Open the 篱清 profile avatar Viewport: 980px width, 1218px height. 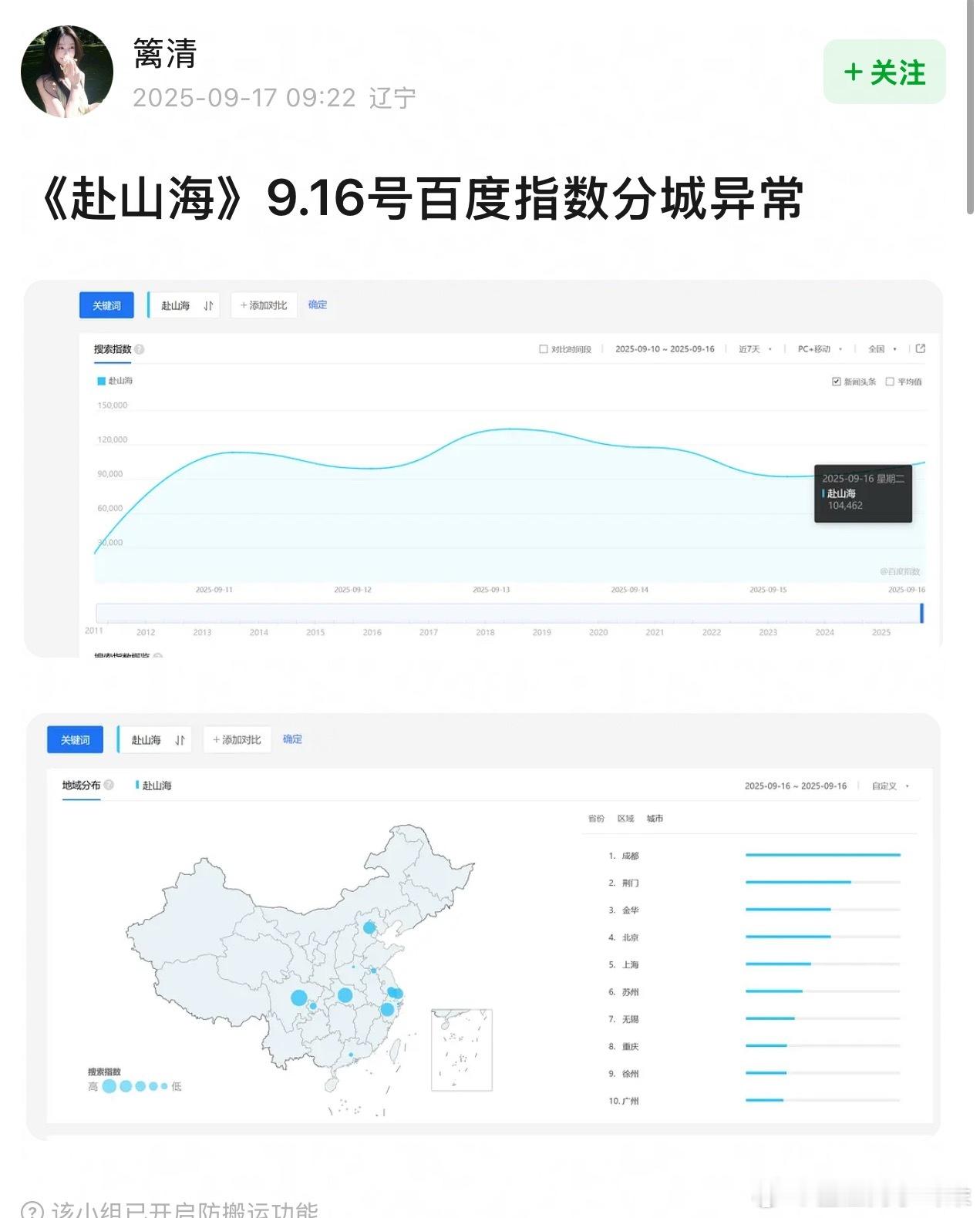pos(67,72)
